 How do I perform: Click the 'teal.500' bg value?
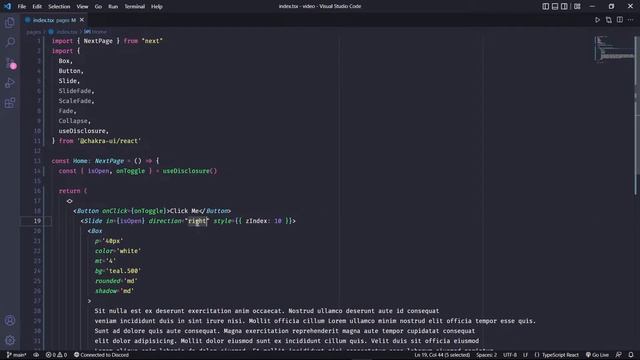[x=123, y=271]
